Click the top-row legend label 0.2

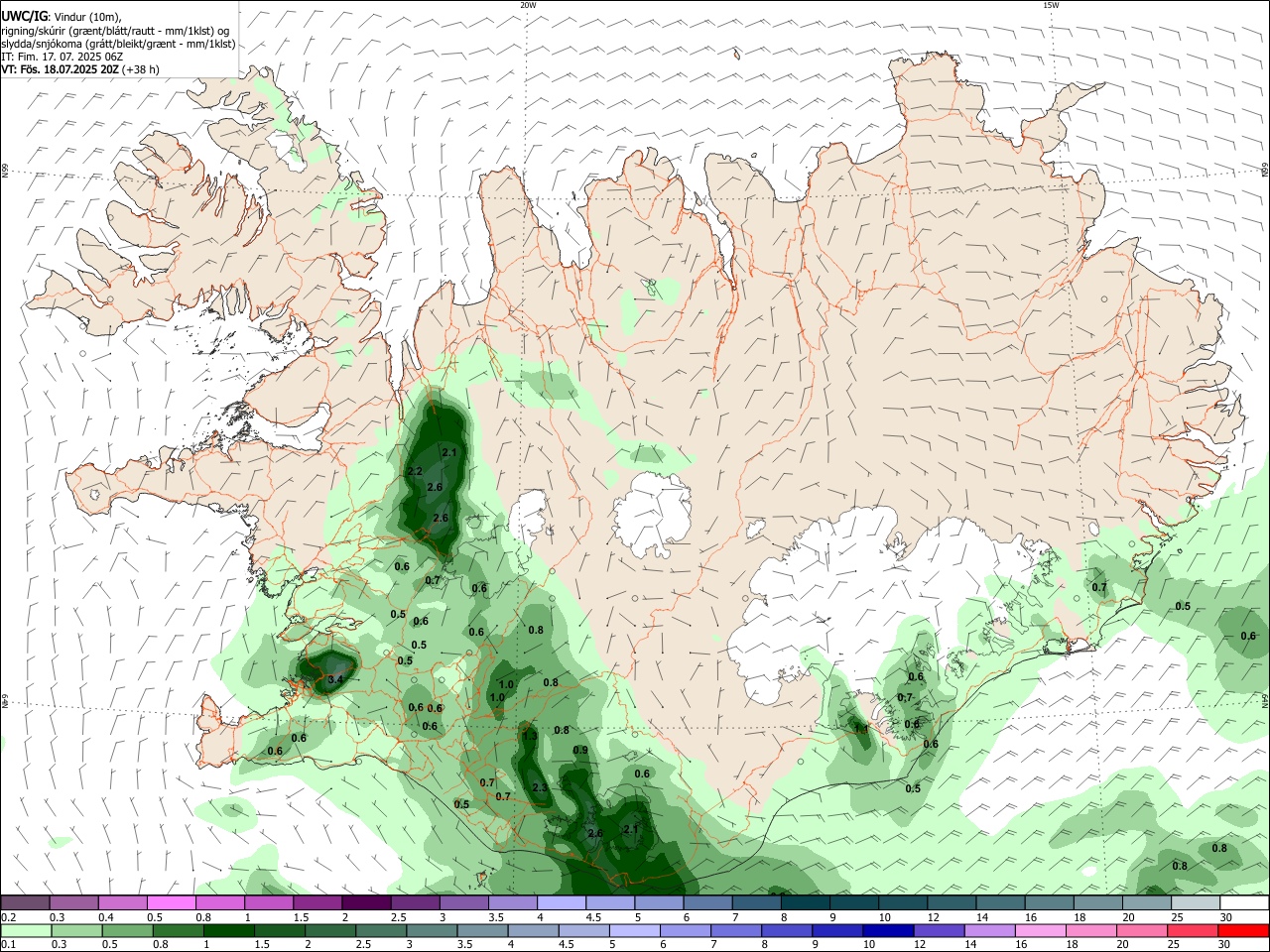point(8,916)
